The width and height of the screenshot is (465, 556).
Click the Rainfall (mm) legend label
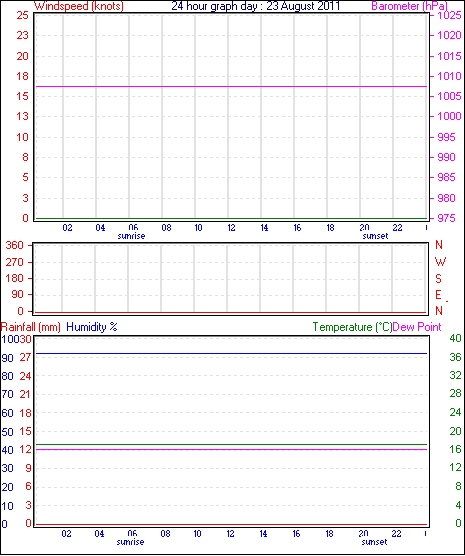point(31,327)
